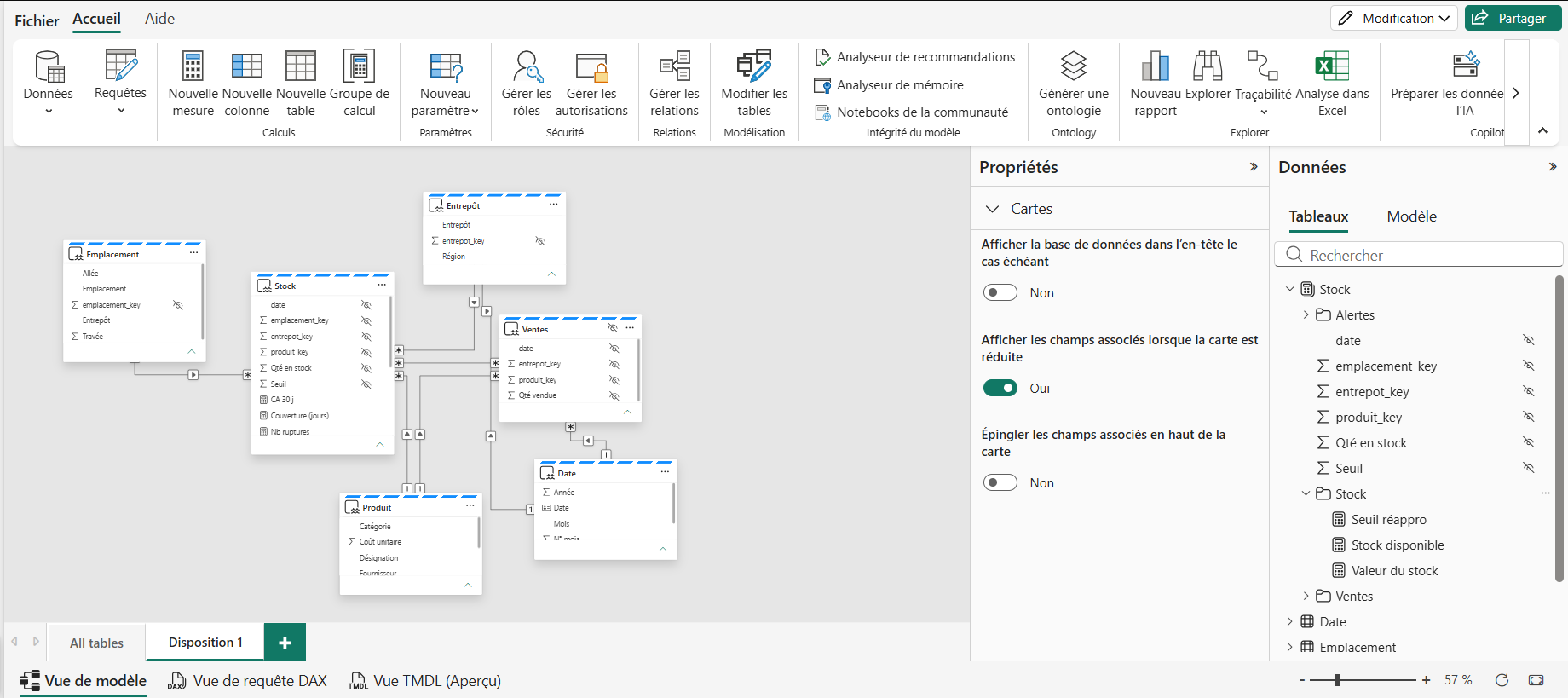Expand the Date table in Données
This screenshot has height=698, width=1568.
pos(1289,622)
